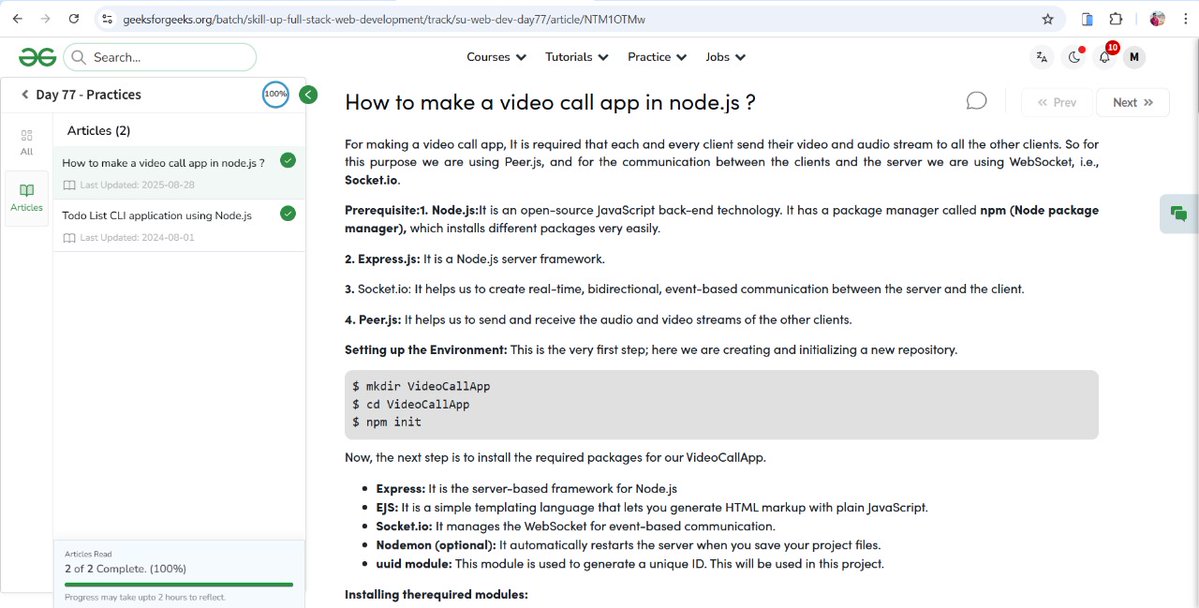Click 'Progress may take upto 2 hours' note

tap(145, 597)
